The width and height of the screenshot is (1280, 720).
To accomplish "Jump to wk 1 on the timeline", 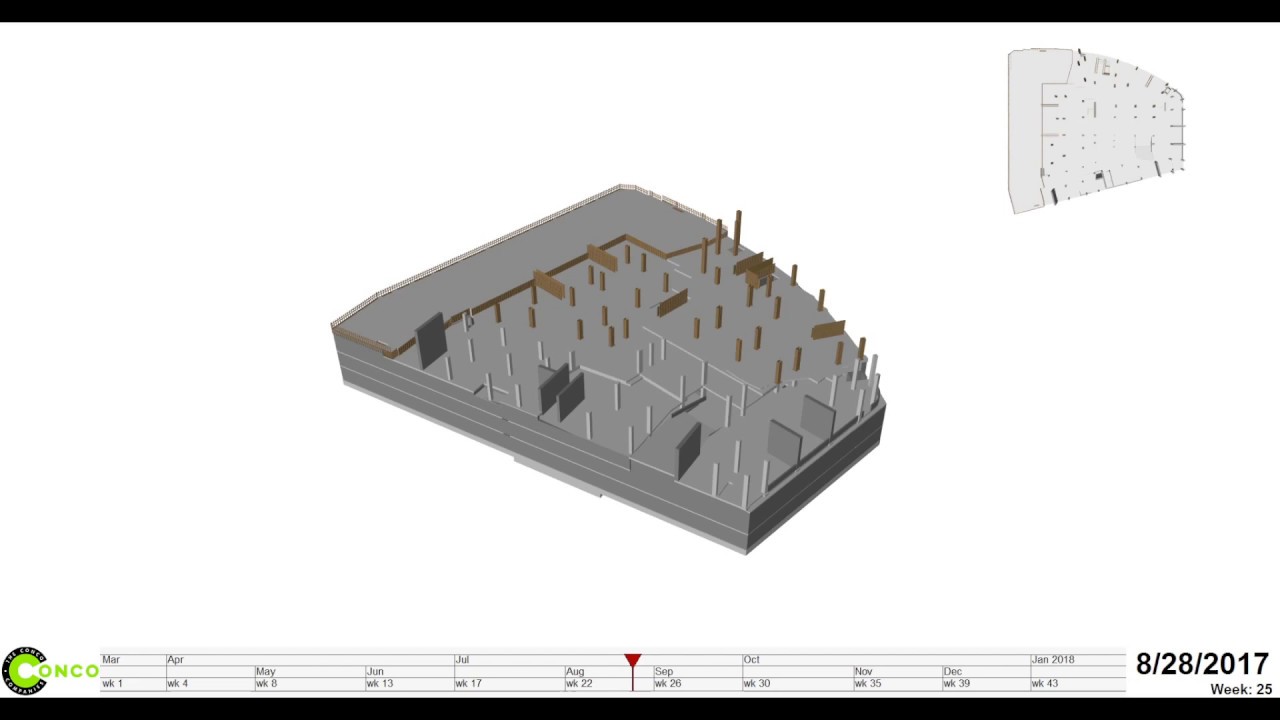I will point(112,684).
